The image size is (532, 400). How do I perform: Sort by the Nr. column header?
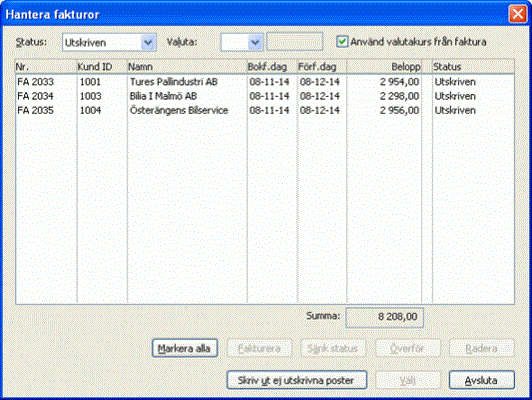(46, 67)
